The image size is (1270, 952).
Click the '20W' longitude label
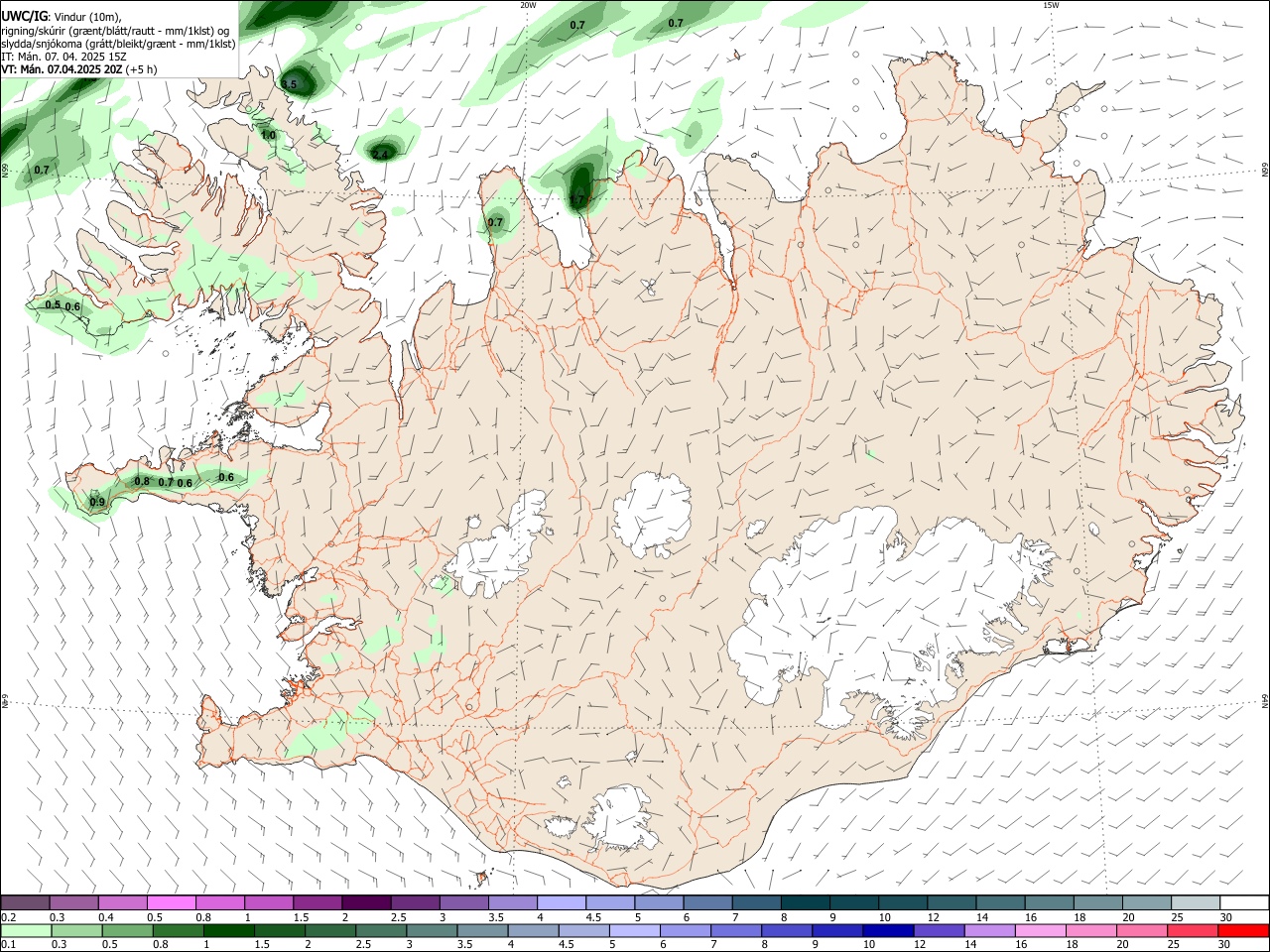click(528, 5)
